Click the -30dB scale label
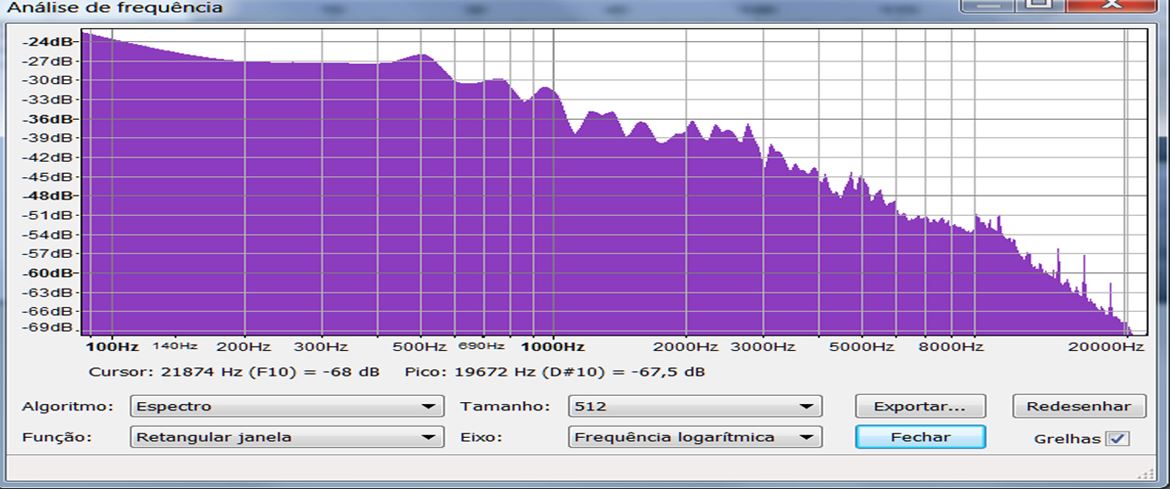The height and width of the screenshot is (489, 1170). point(46,80)
